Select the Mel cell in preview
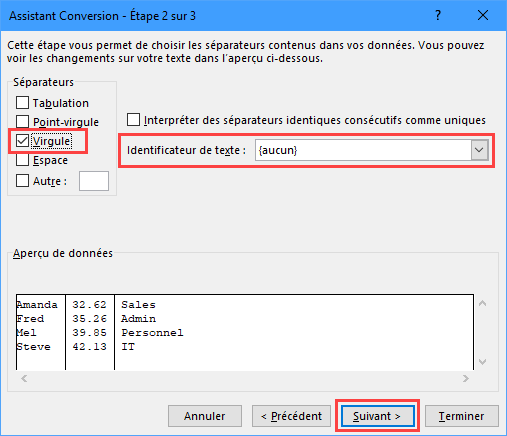Viewport: 507px width, 436px height. point(27,333)
